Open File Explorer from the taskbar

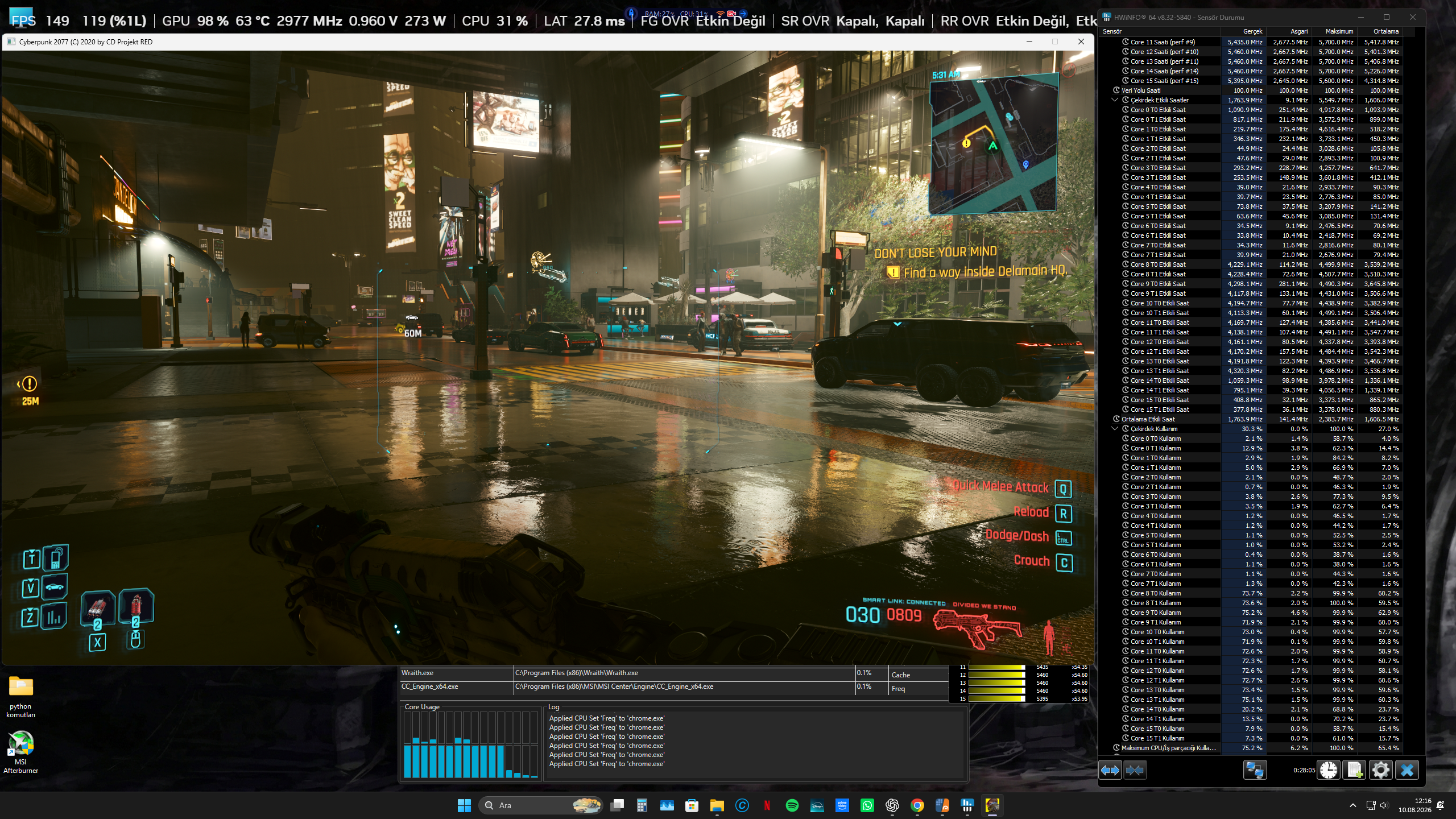[x=717, y=805]
